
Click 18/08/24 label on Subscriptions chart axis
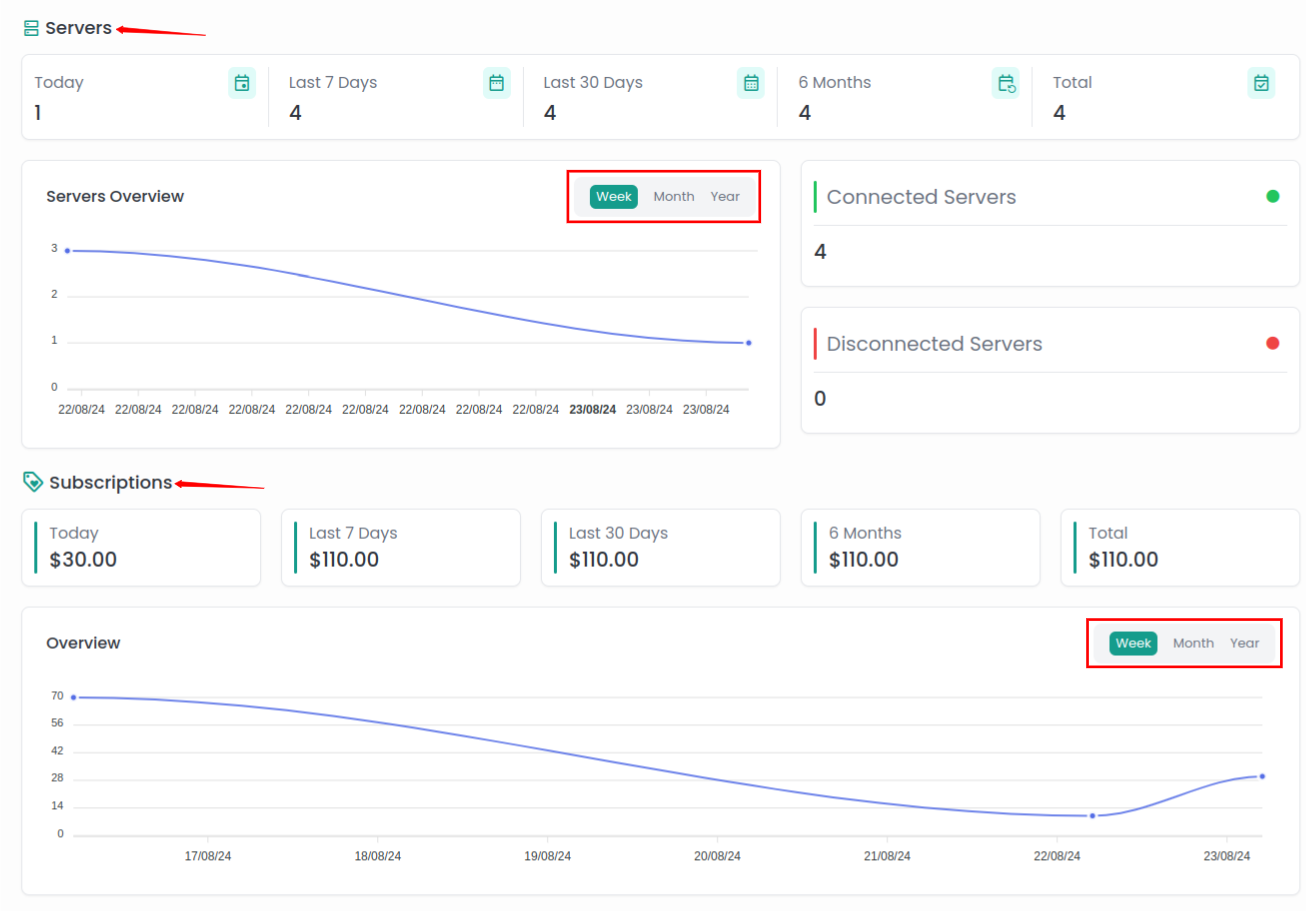[378, 857]
